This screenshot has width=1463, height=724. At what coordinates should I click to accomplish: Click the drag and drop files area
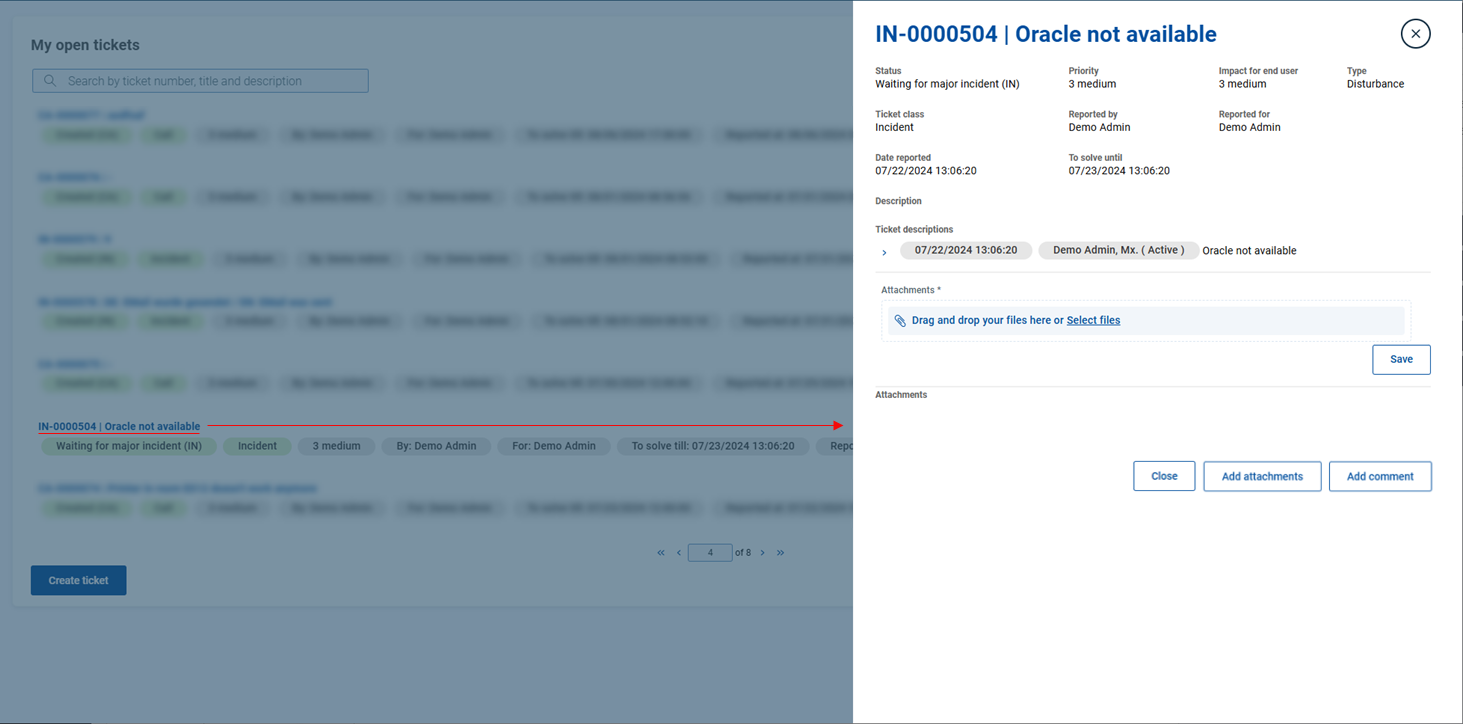[x=1146, y=321]
